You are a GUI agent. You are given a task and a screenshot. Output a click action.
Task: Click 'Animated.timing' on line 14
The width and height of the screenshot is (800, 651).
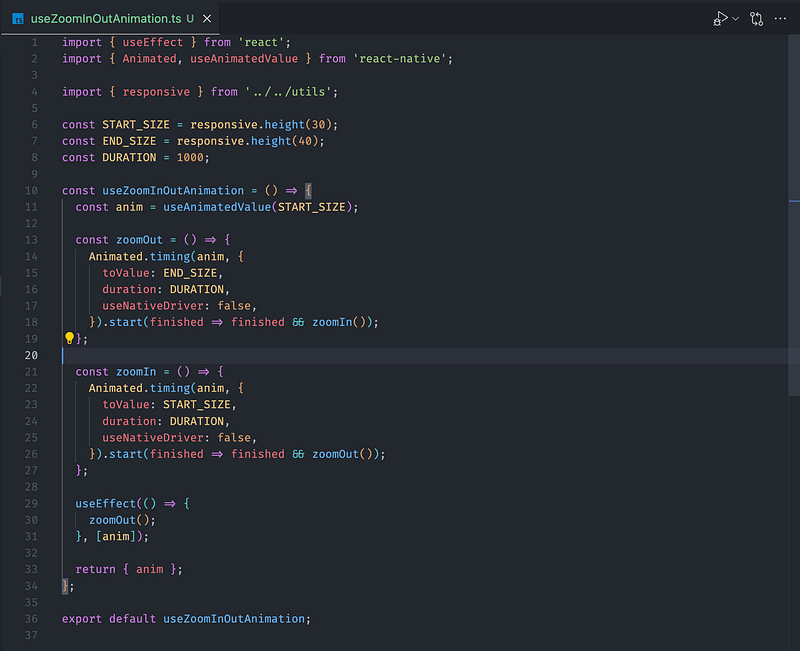pos(139,256)
